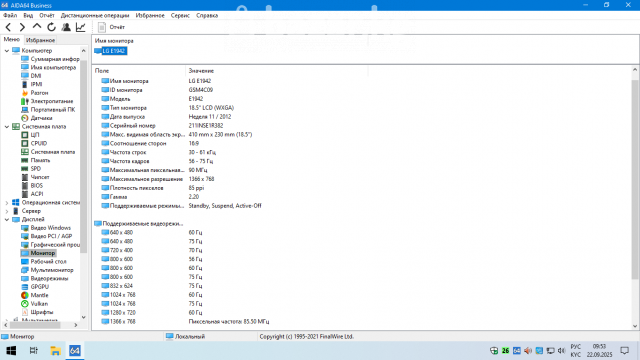This screenshot has width=640, height=360.
Task: Open the Датчики sensor icon item
Action: coord(37,118)
